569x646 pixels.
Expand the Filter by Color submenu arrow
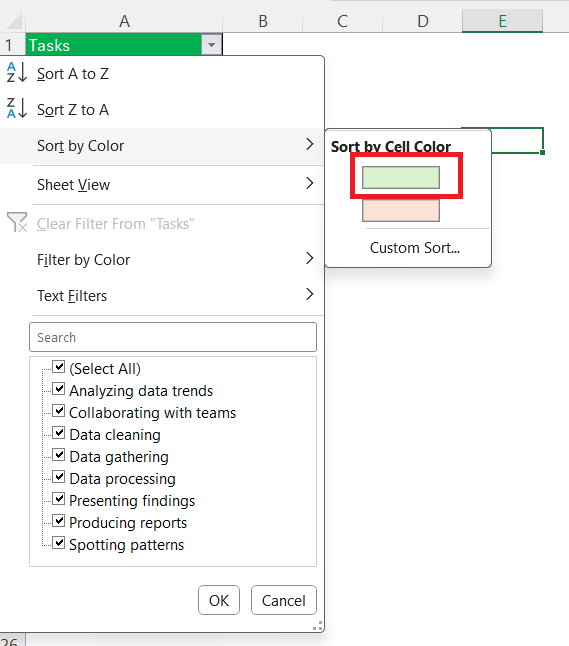click(310, 258)
